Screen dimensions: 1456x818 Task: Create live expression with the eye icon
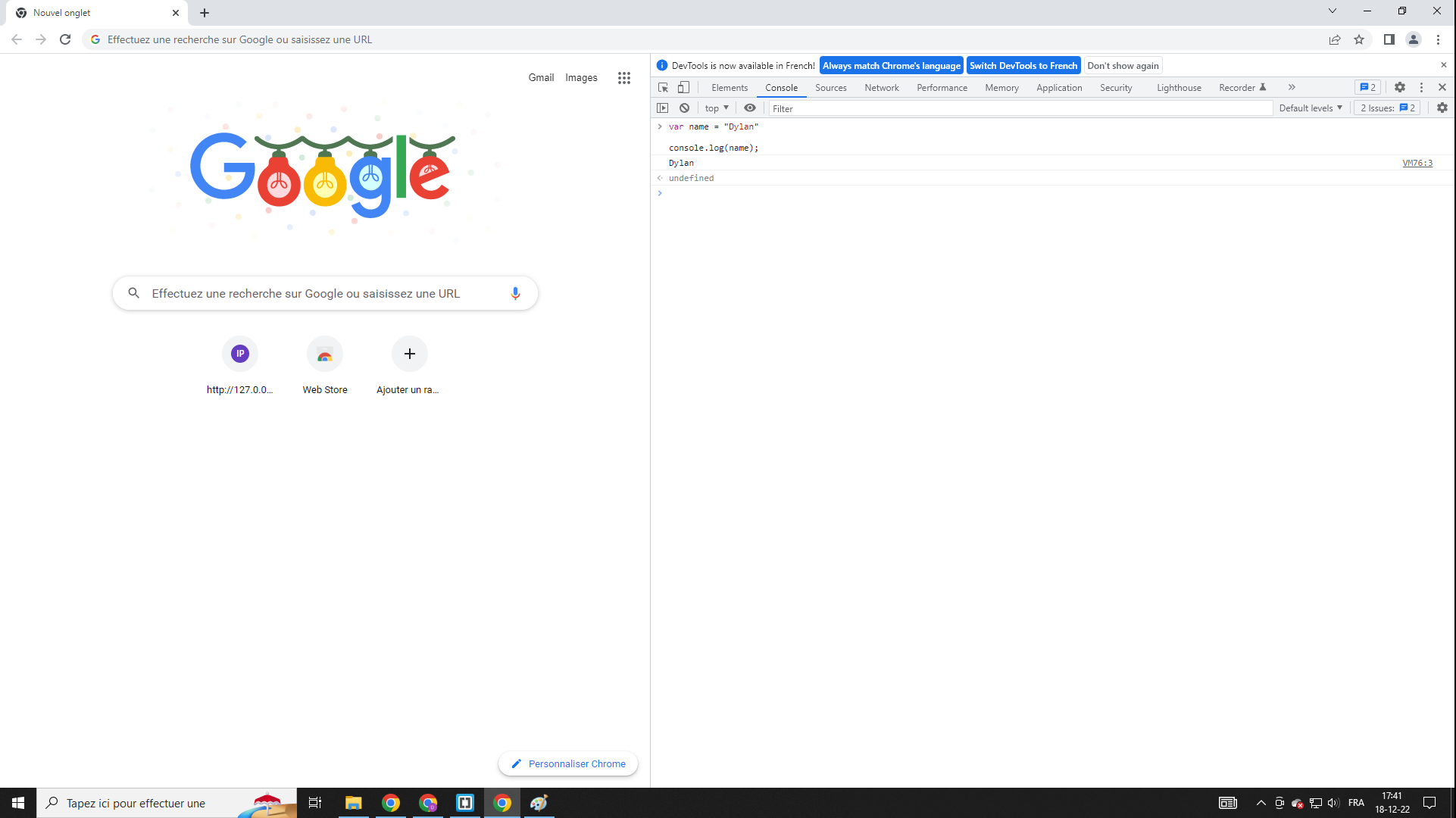click(x=750, y=108)
